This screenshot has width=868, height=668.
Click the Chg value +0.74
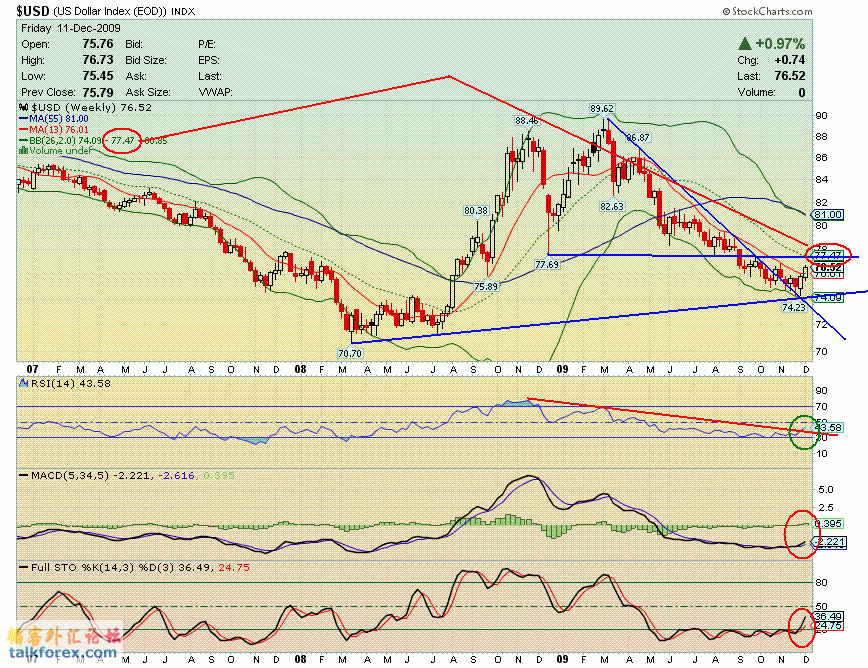tap(790, 60)
